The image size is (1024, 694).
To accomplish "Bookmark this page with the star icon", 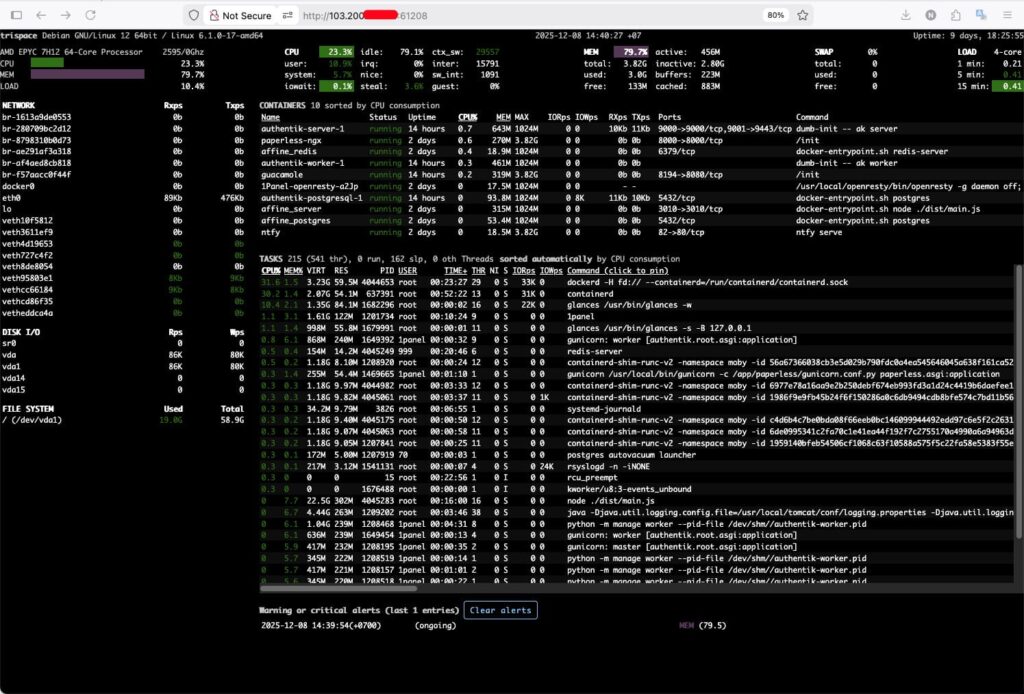I will pos(804,15).
